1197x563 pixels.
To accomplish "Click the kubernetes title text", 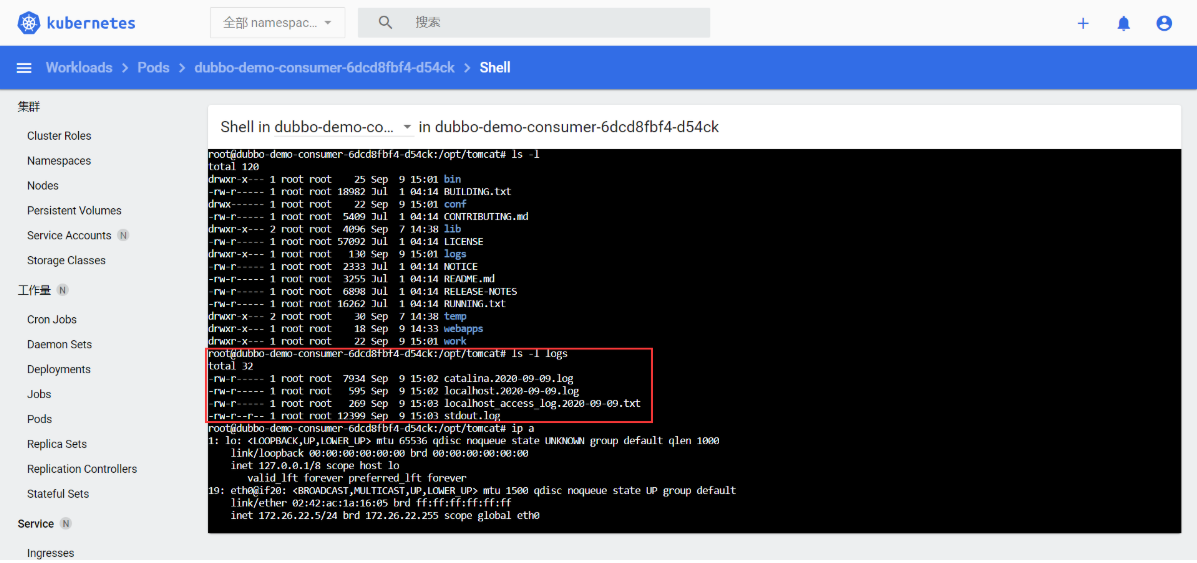I will point(91,23).
